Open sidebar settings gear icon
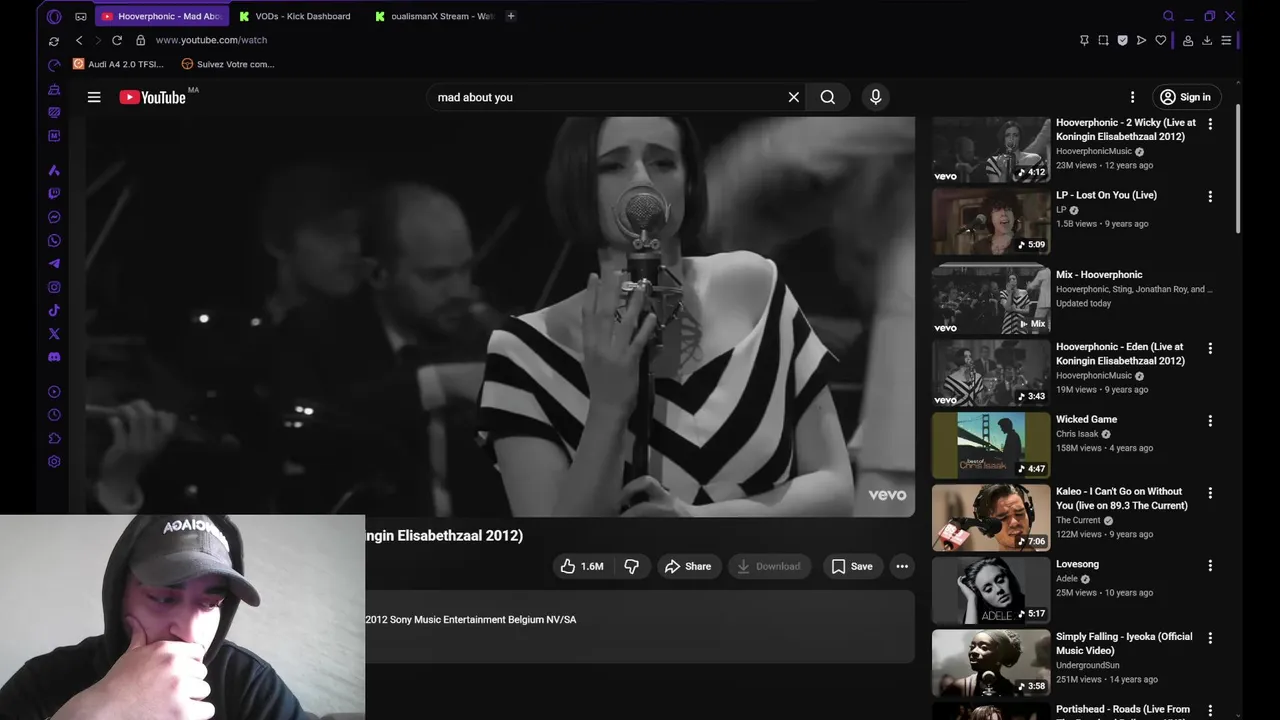This screenshot has width=1280, height=720. tap(54, 462)
